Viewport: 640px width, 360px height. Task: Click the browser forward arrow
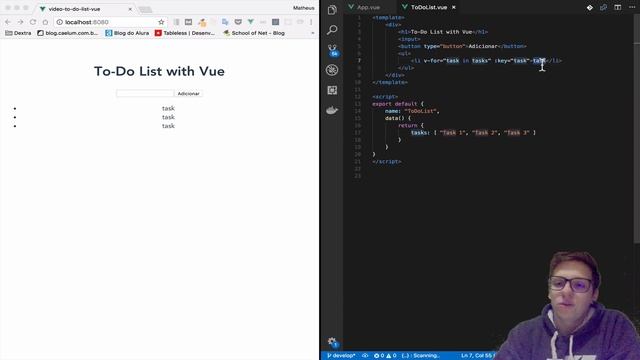[x=20, y=22]
